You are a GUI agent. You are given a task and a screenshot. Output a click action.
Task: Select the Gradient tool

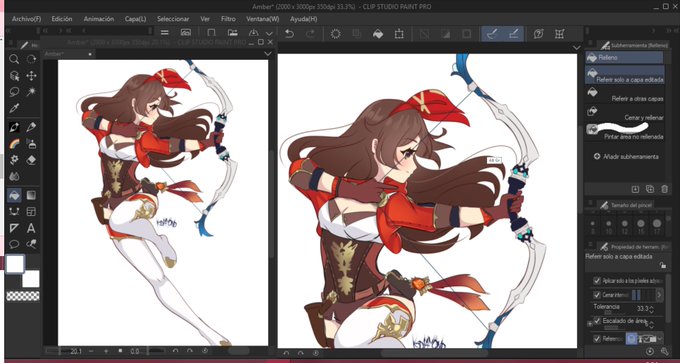click(x=31, y=196)
